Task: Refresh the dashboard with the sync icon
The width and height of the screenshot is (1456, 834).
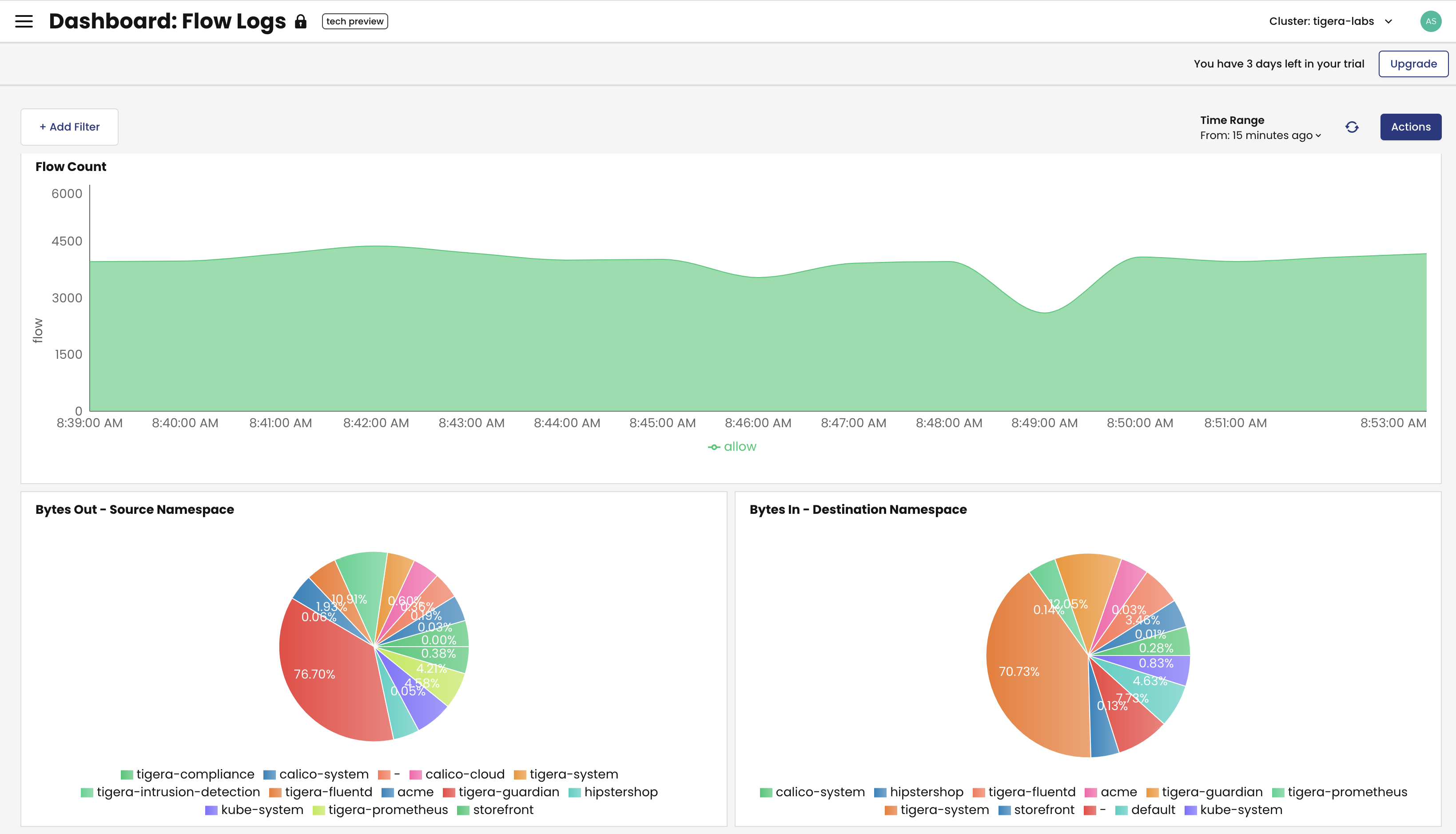Action: [1353, 127]
